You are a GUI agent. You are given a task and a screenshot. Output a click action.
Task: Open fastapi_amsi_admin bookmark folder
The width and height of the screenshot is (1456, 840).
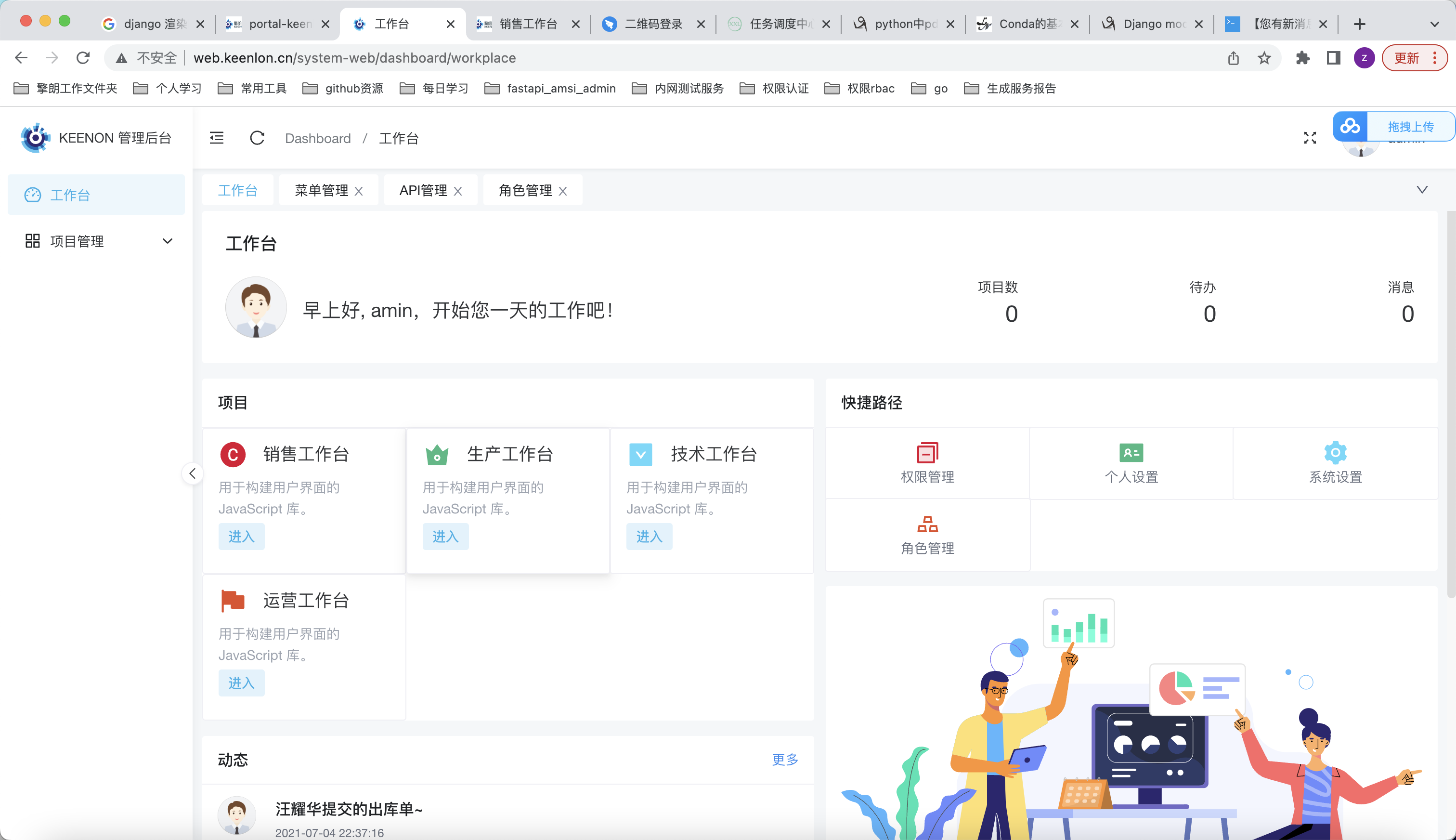click(x=550, y=88)
